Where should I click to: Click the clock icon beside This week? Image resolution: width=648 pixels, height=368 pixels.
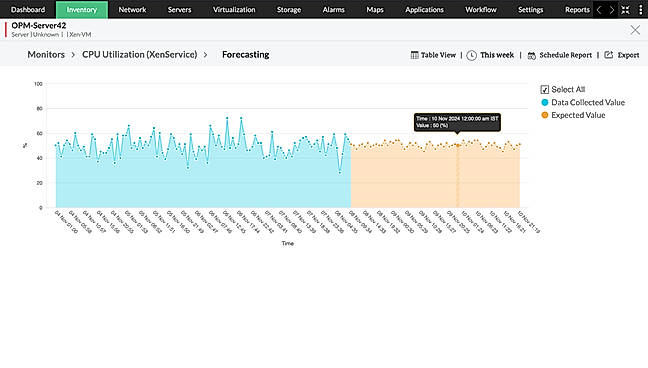(x=472, y=55)
